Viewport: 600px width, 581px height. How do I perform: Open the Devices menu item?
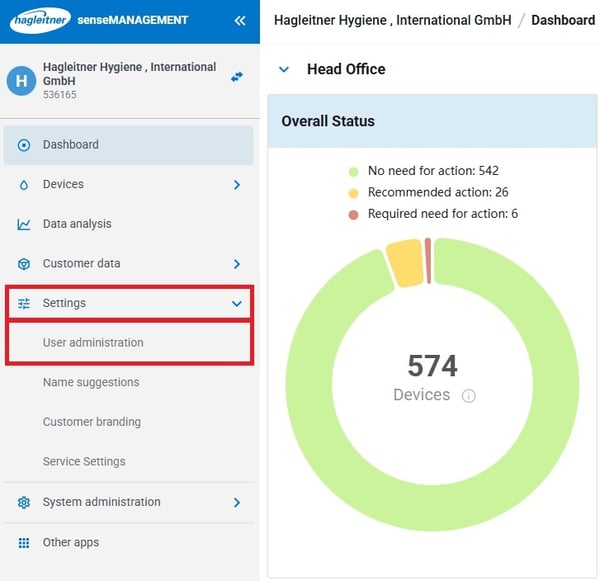[128, 185]
